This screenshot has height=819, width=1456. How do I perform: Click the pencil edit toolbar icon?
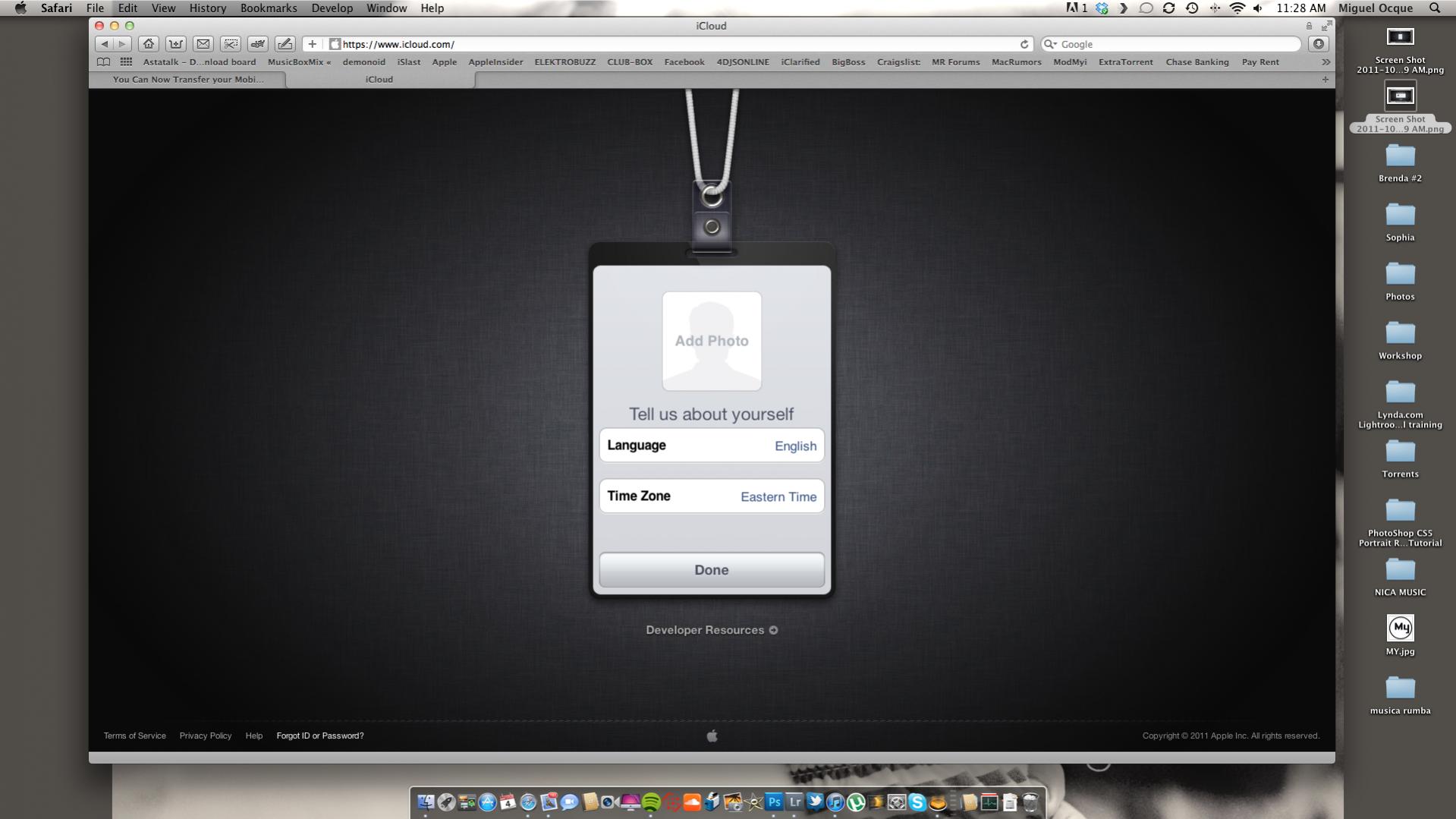pyautogui.click(x=285, y=44)
